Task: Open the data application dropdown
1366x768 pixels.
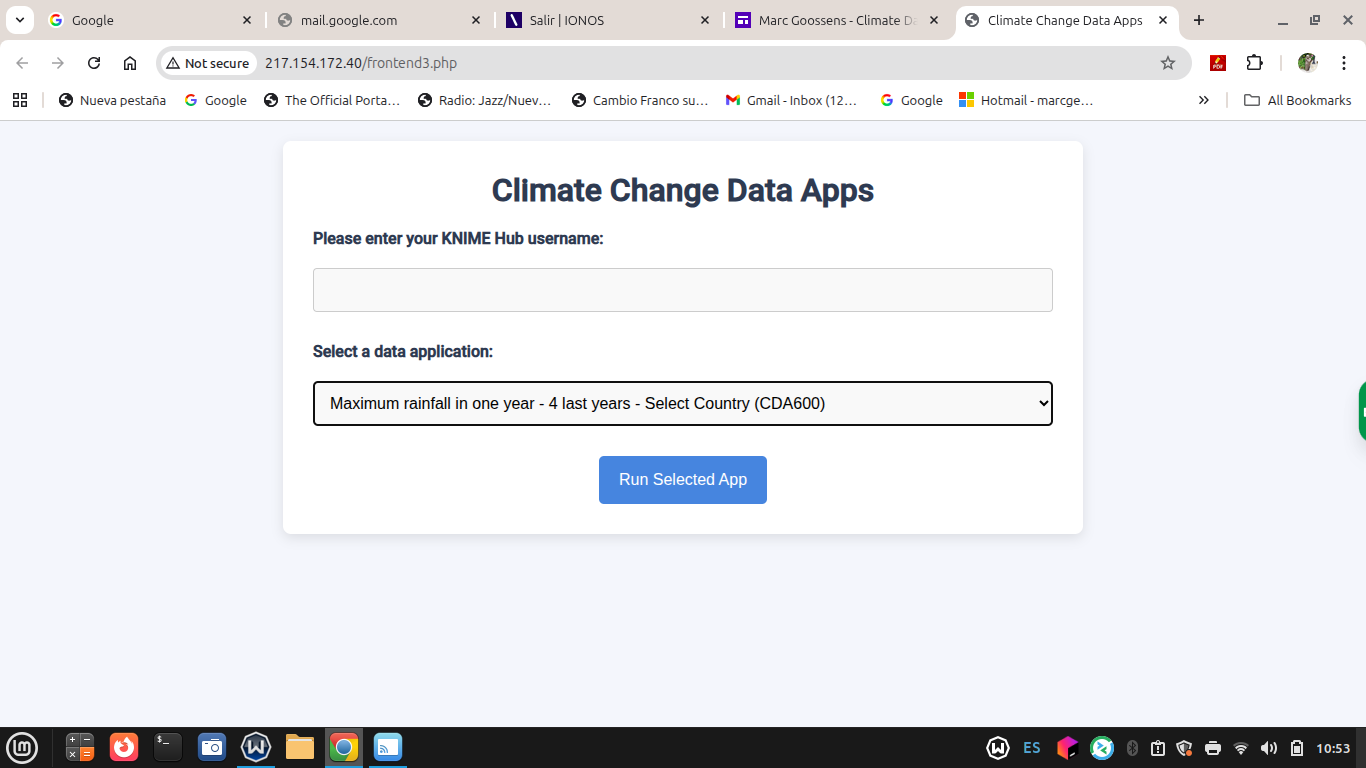Action: click(x=682, y=403)
